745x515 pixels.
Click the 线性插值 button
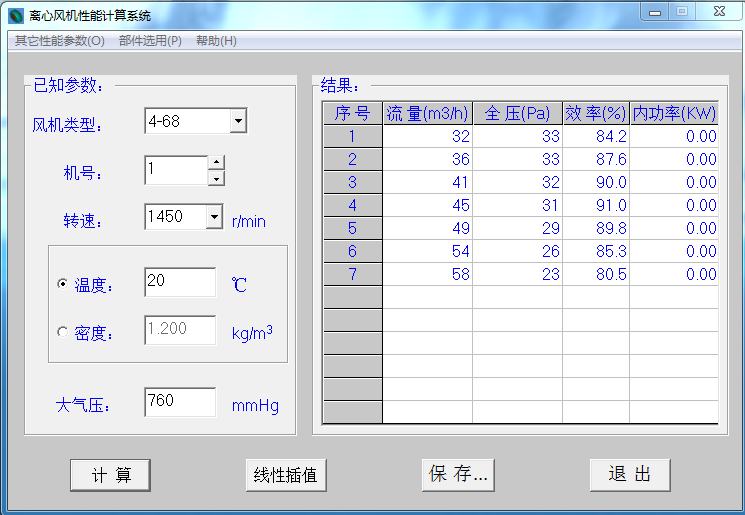(x=286, y=475)
